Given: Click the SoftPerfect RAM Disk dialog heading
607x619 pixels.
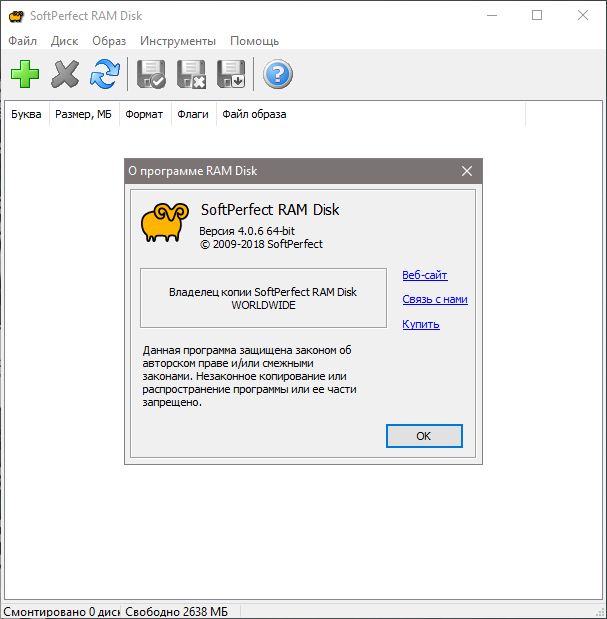Looking at the screenshot, I should coord(270,210).
